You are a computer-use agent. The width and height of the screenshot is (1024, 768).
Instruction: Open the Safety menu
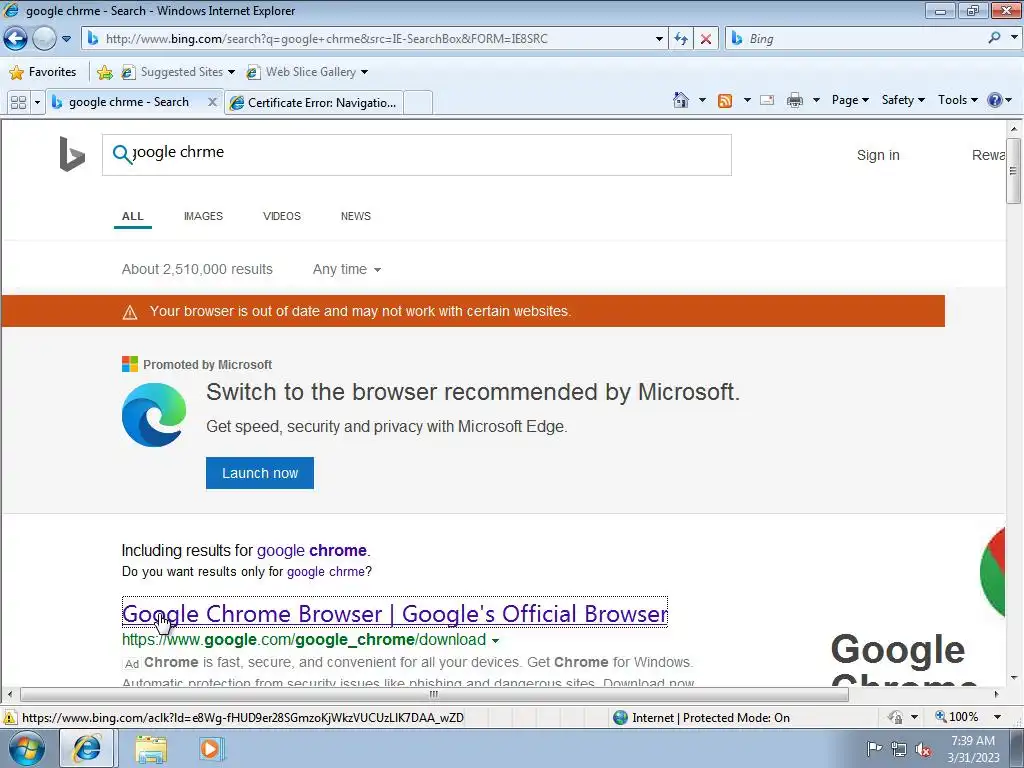tap(903, 100)
